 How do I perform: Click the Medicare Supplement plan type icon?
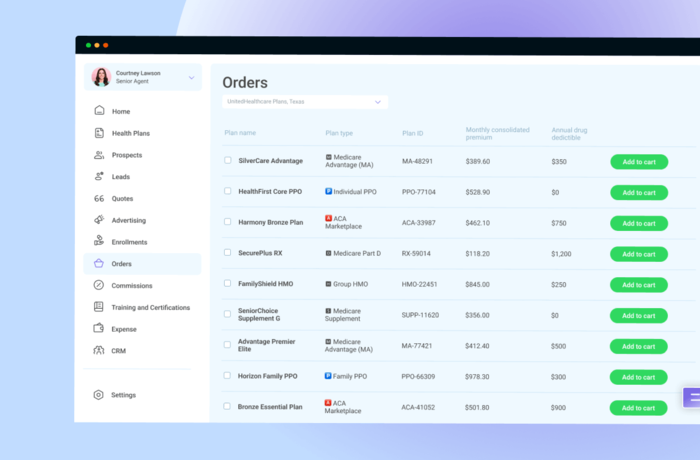click(x=328, y=311)
